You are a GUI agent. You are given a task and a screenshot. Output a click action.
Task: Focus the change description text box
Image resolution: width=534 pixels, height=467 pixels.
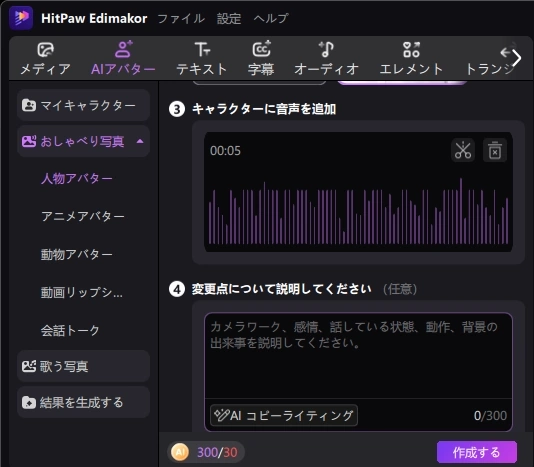pyautogui.click(x=358, y=356)
